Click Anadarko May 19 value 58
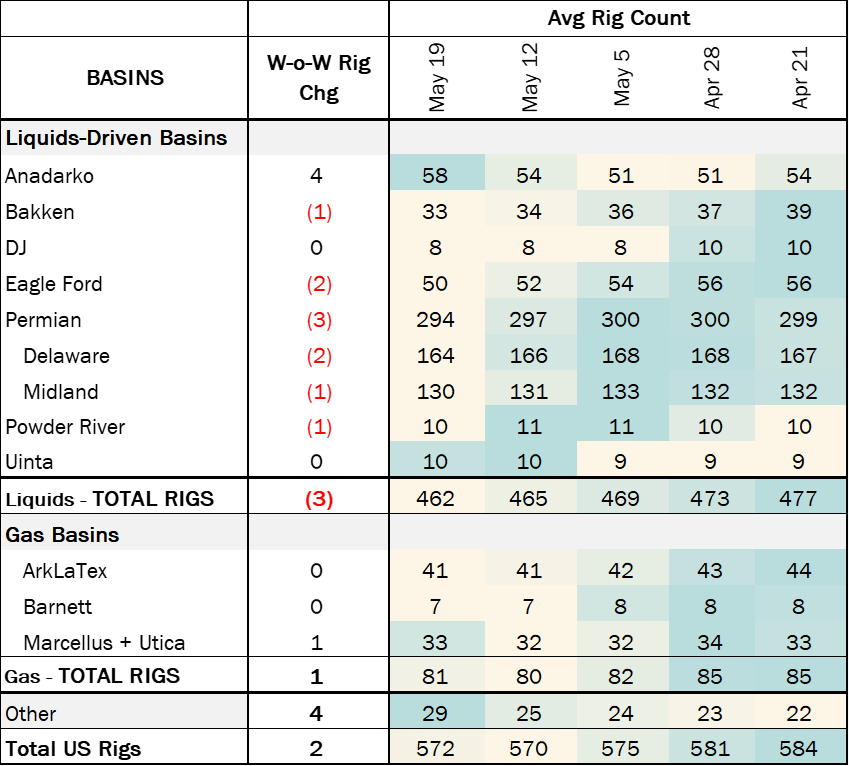The width and height of the screenshot is (849, 766). 435,175
